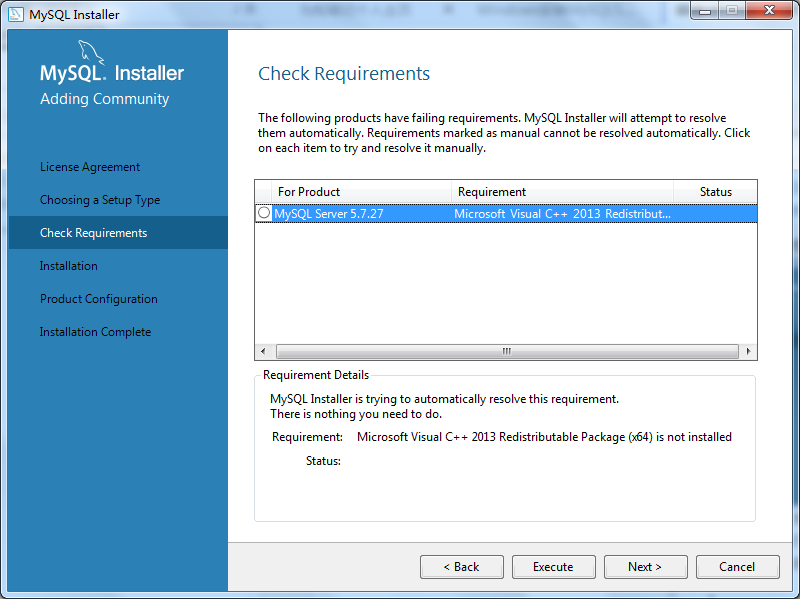800x599 pixels.
Task: Click the Cancel button
Action: tap(737, 566)
